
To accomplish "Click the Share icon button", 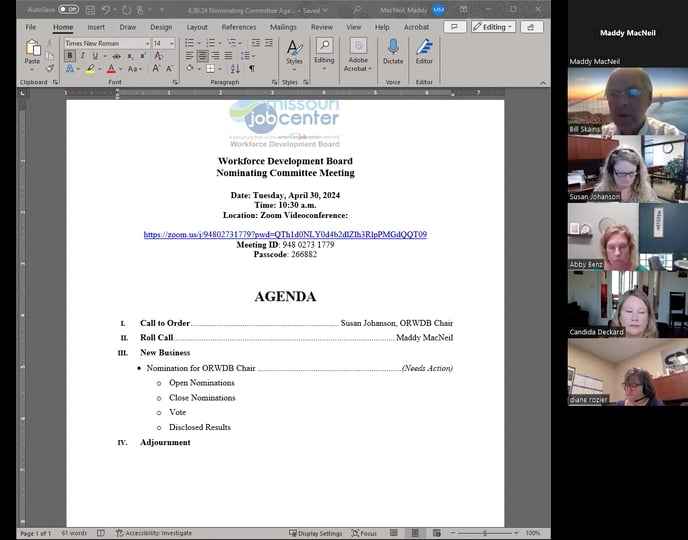I will [531, 27].
